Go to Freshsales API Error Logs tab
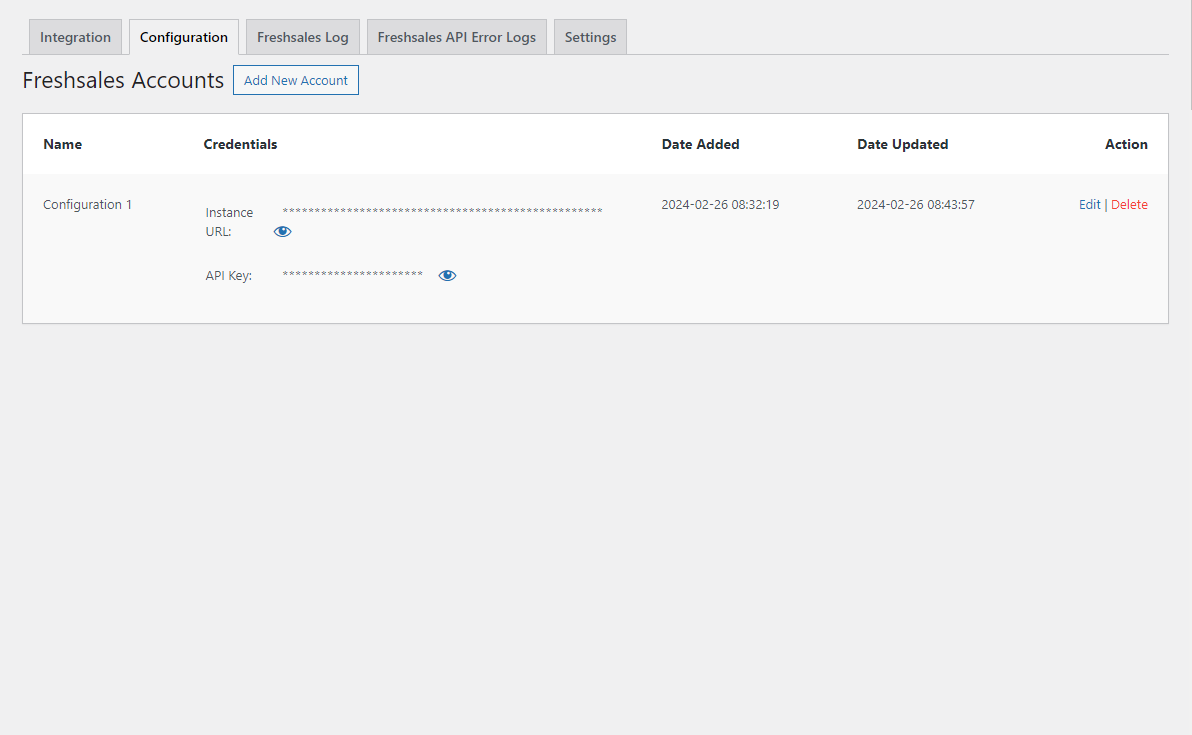Screen dimensions: 1192x735 (457, 37)
